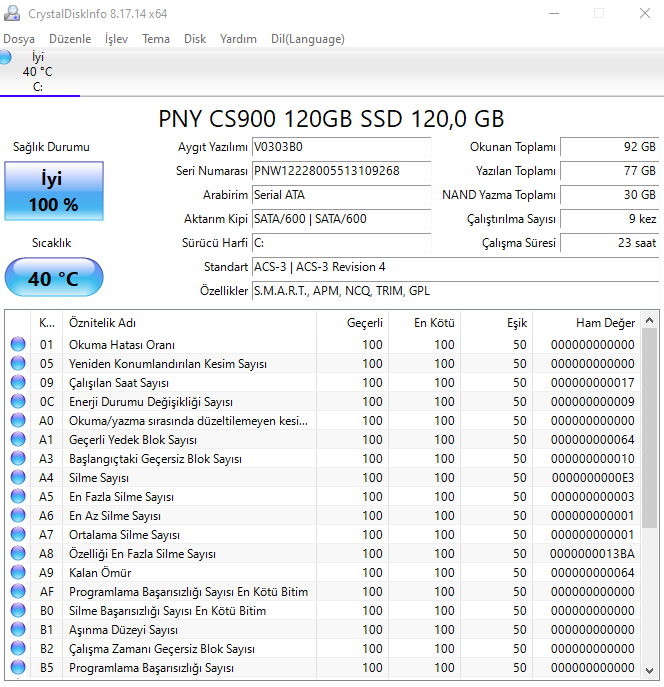Click status orb for En Fazla Silme Sayısı (A5)

pyautogui.click(x=18, y=496)
